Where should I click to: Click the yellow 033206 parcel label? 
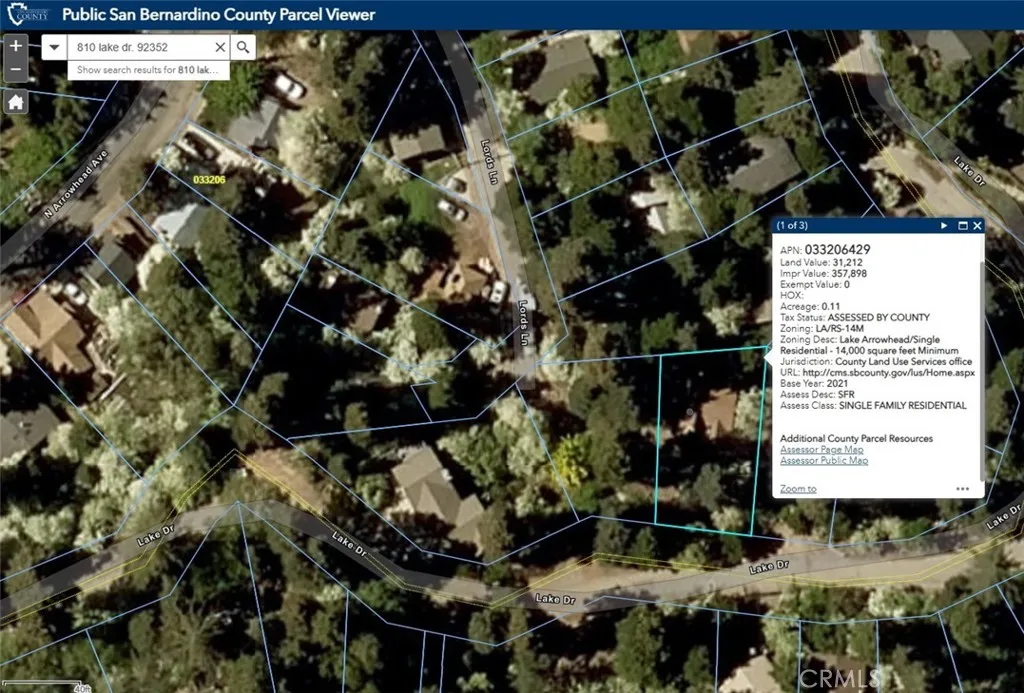coord(208,180)
